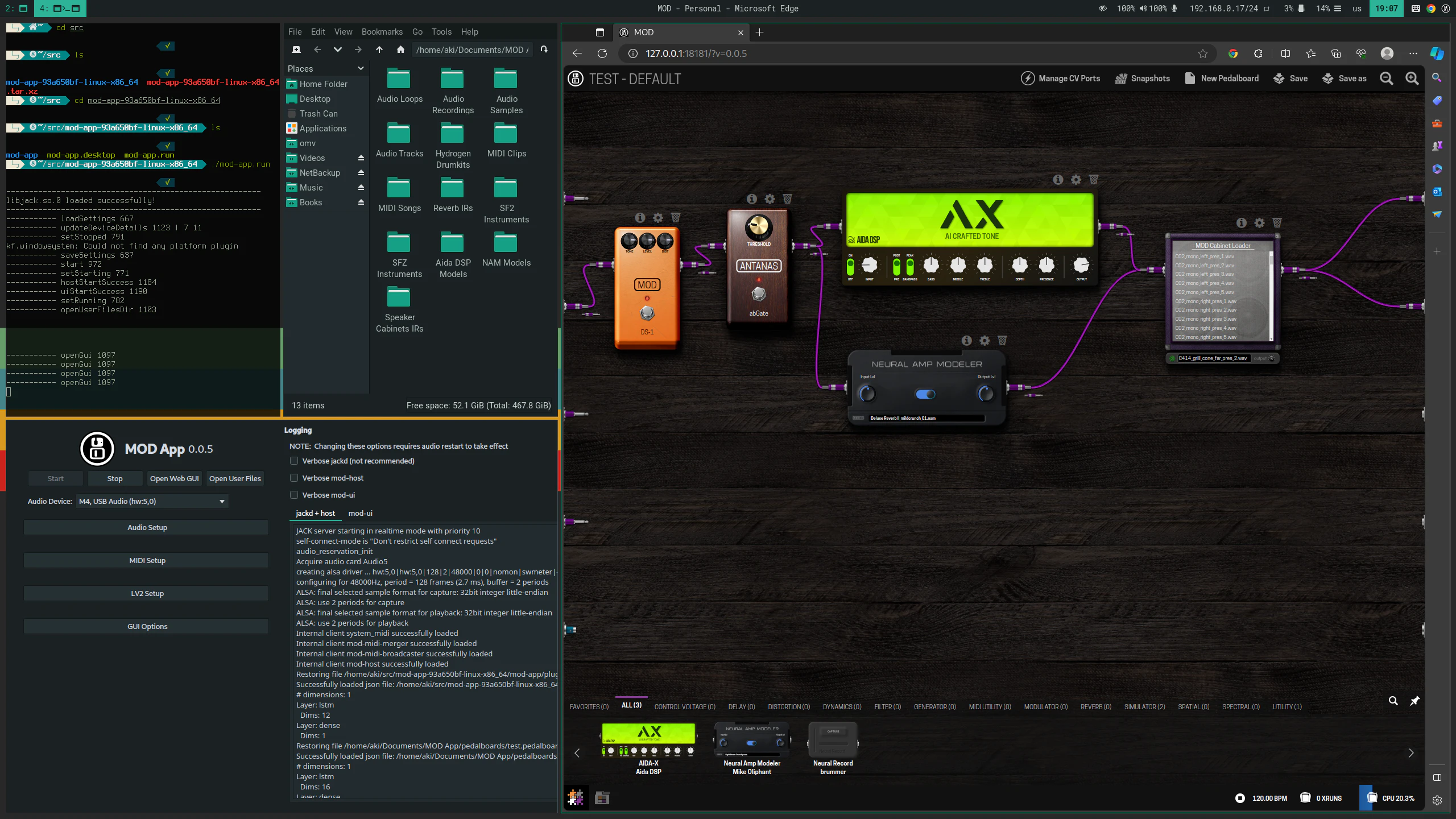The image size is (1456, 819).
Task: Toggle the abGate footswitch
Action: (x=759, y=294)
